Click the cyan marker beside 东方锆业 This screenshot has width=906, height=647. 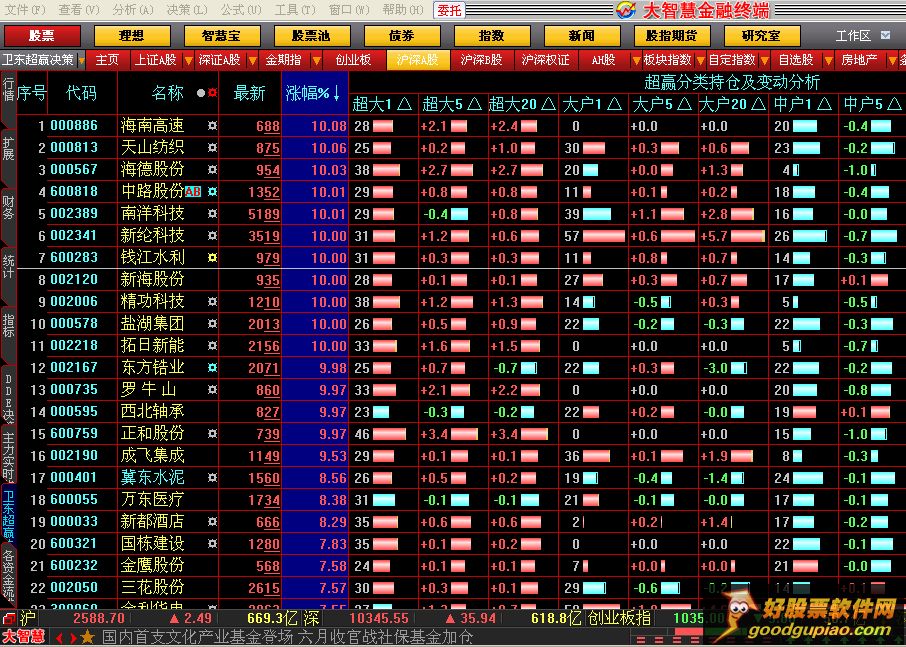point(213,367)
